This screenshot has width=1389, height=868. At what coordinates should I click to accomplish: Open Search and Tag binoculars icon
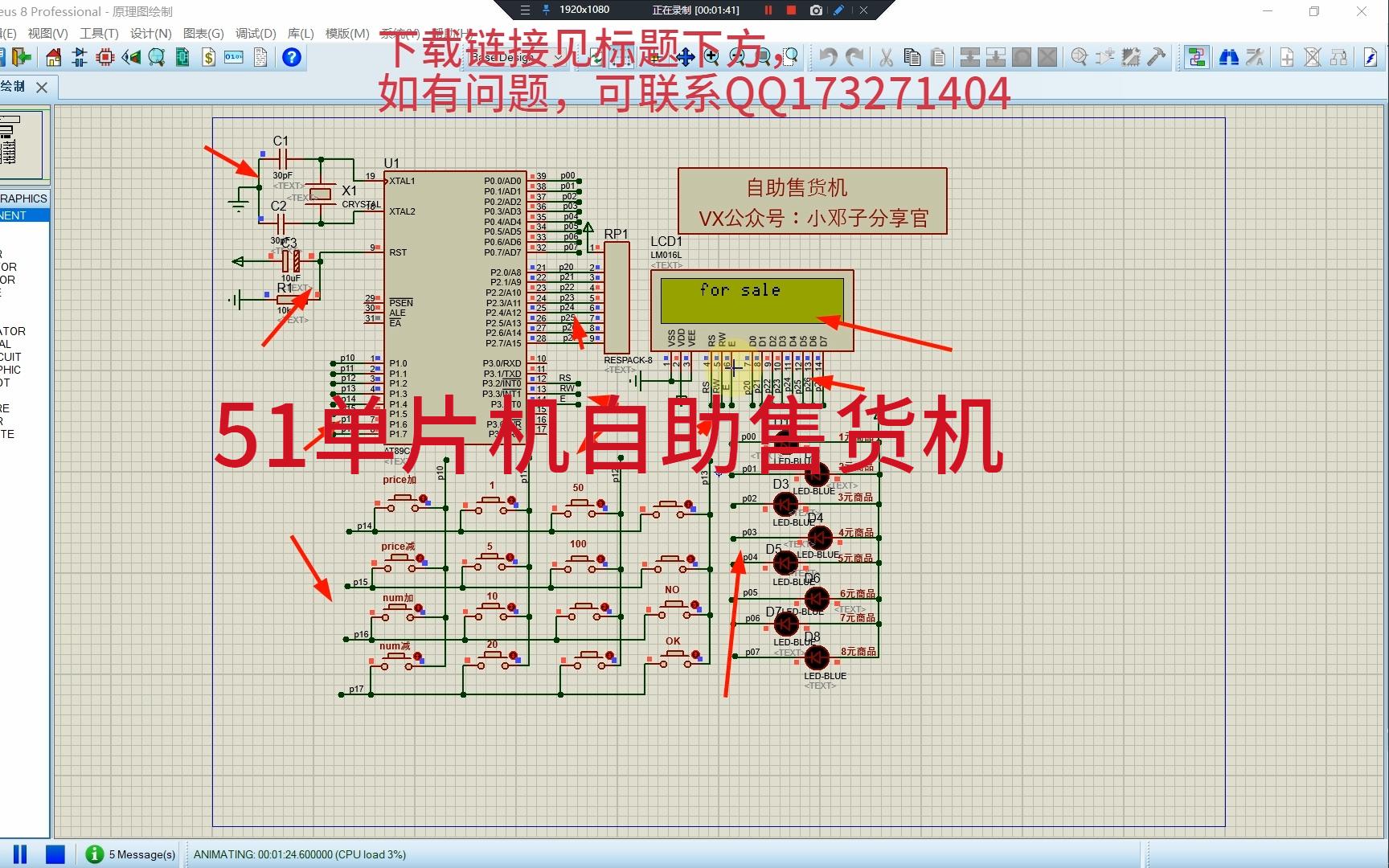[1229, 57]
